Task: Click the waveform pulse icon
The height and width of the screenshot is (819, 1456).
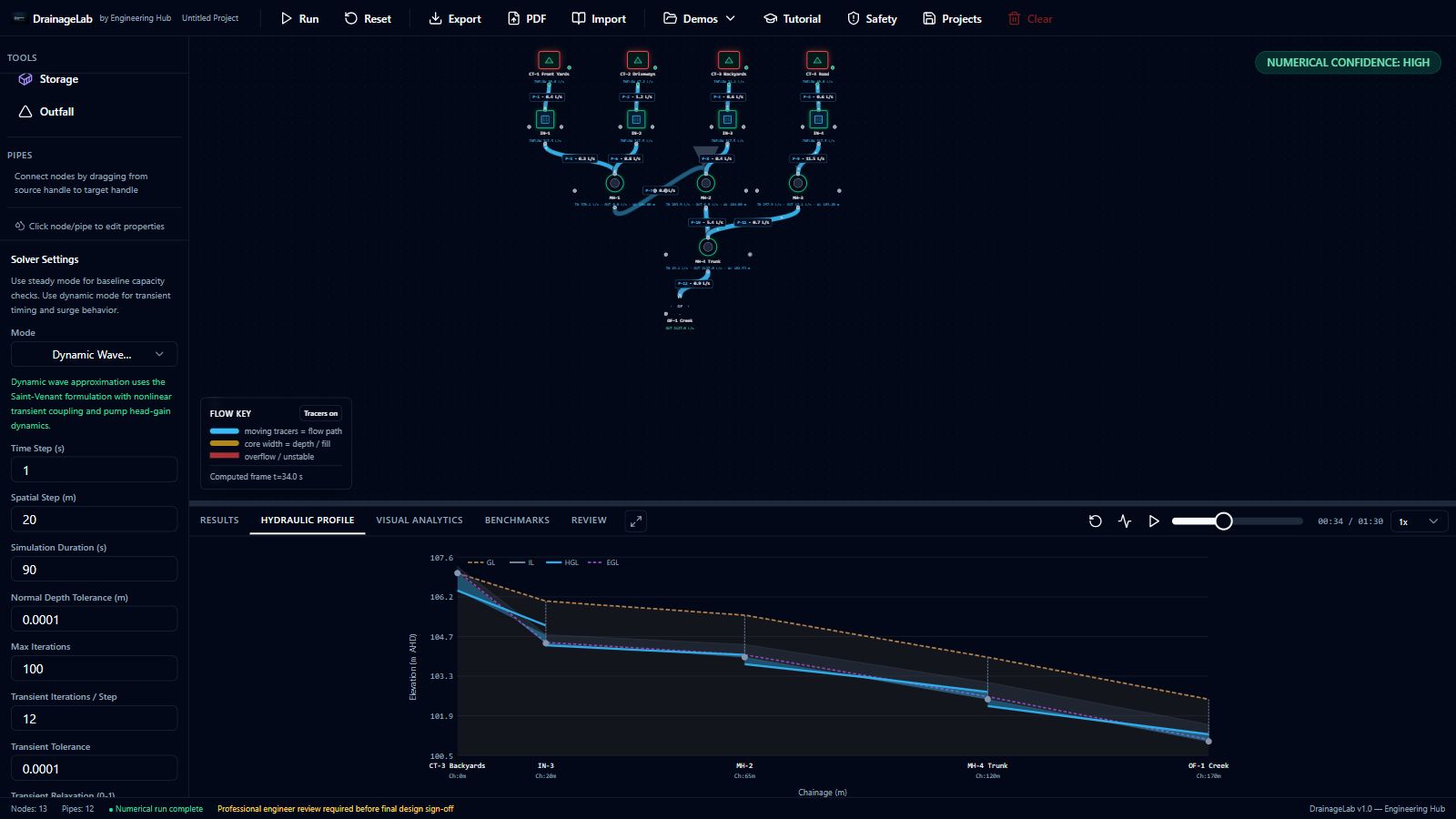Action: coord(1125,521)
